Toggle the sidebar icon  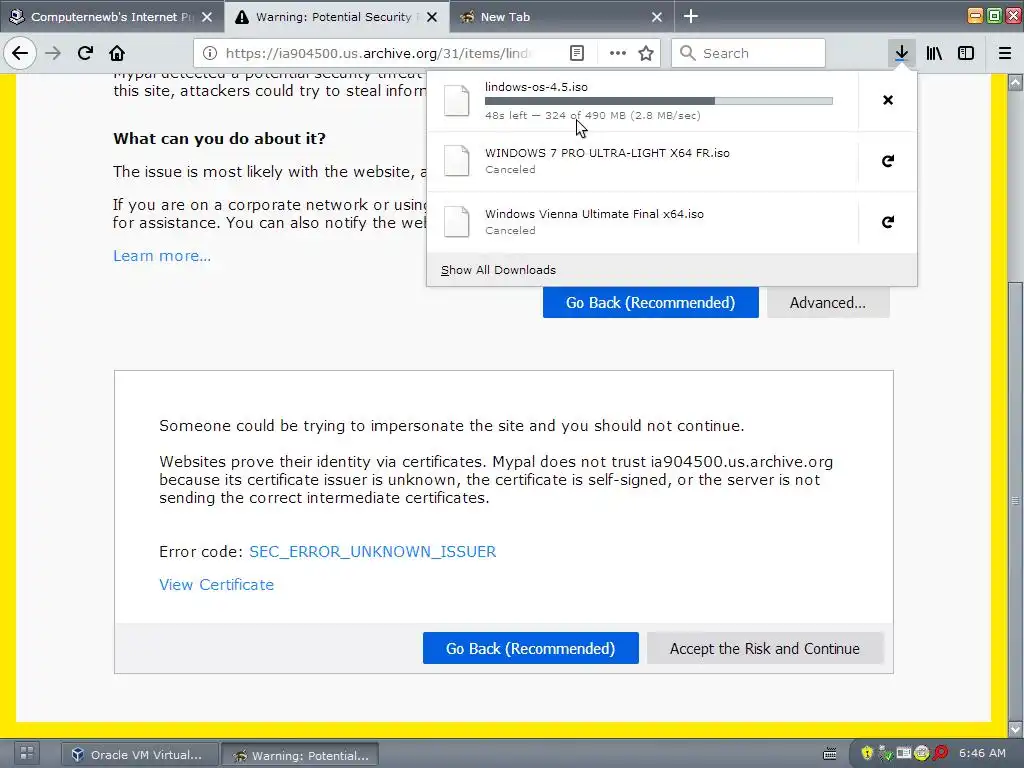[966, 53]
